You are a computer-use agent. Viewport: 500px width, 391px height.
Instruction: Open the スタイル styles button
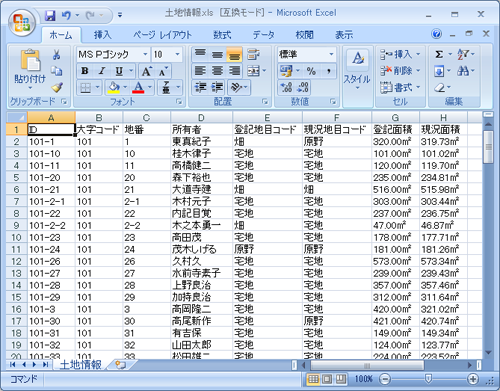(357, 70)
